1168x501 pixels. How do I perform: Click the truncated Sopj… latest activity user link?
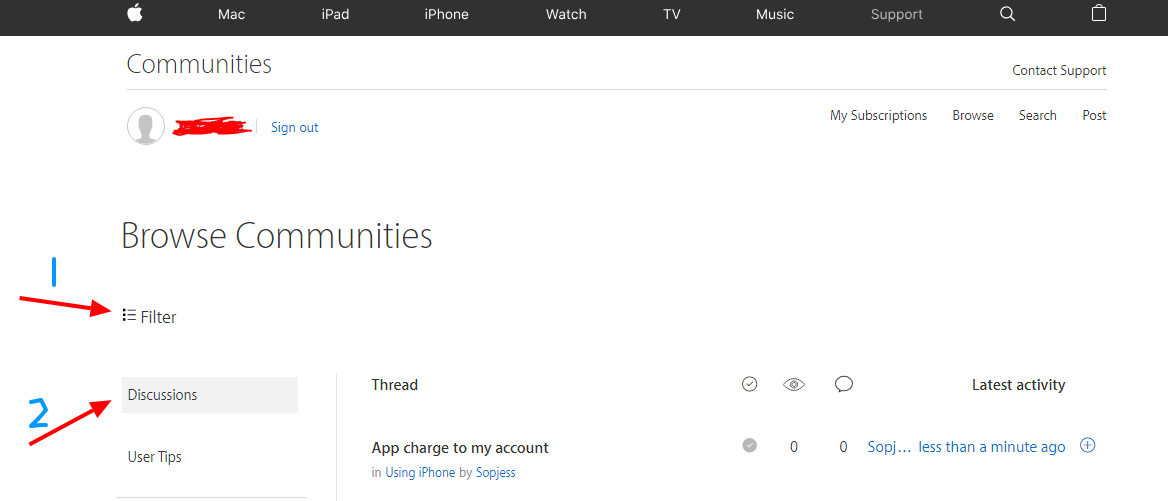click(889, 447)
